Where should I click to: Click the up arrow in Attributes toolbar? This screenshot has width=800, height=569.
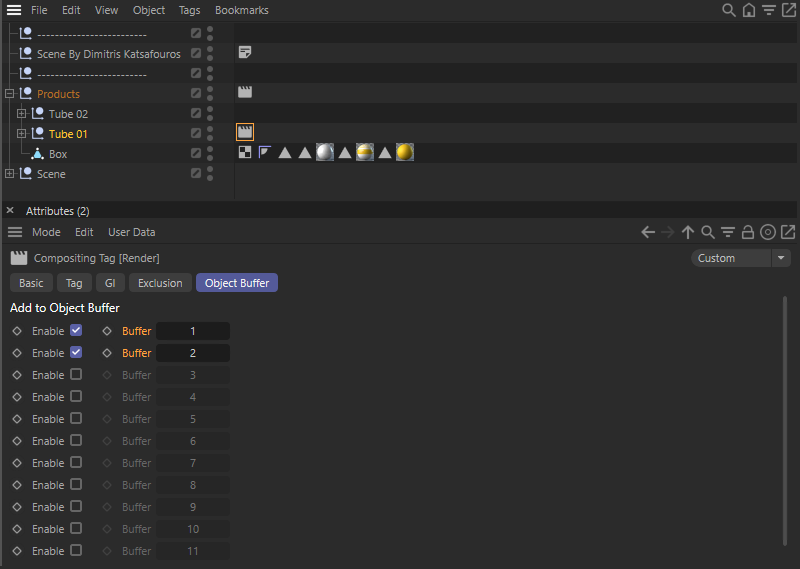coord(688,232)
